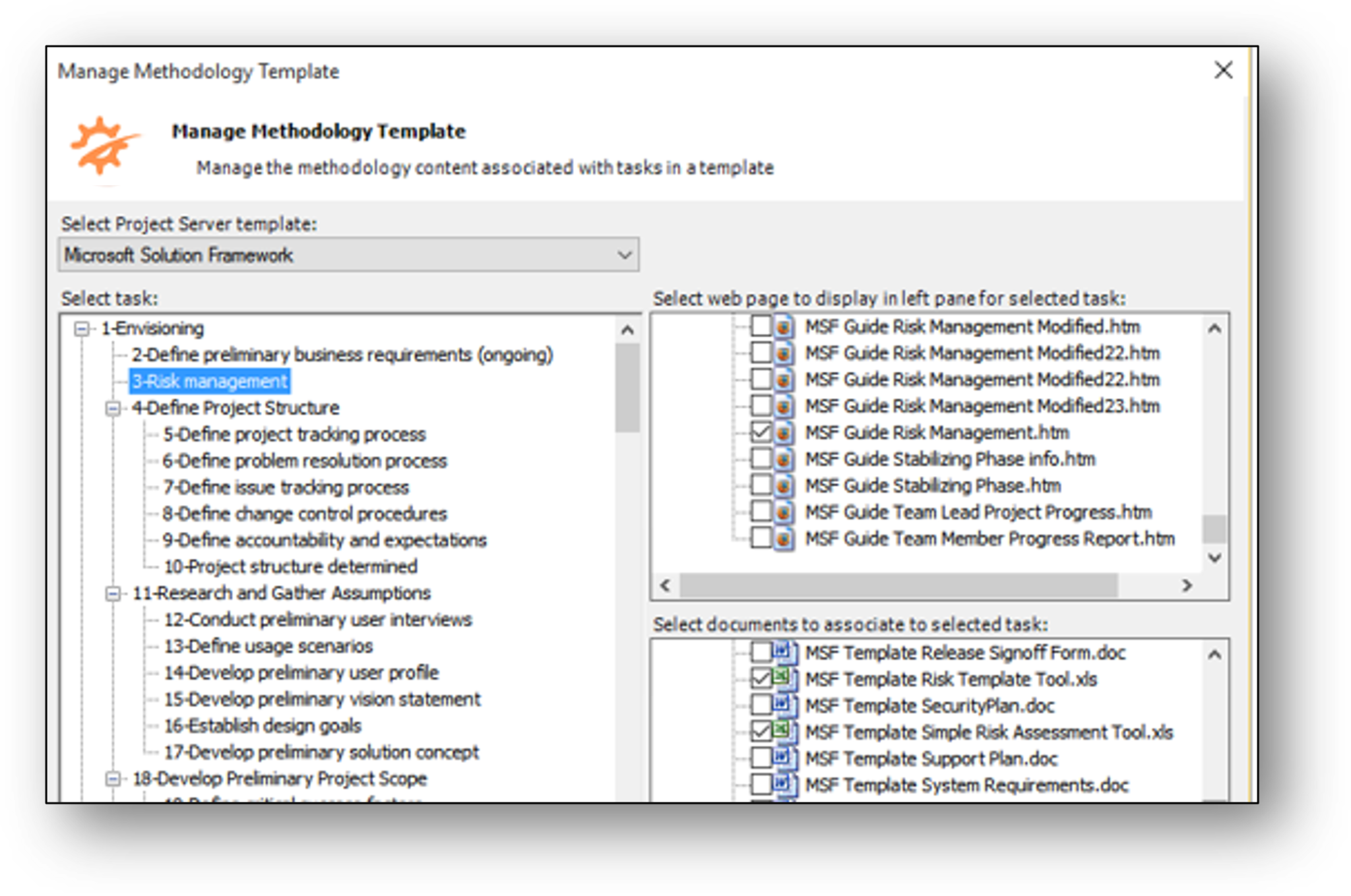
Task: Click the Word icon of MSF Template Support Plan.doc
Action: (x=784, y=758)
